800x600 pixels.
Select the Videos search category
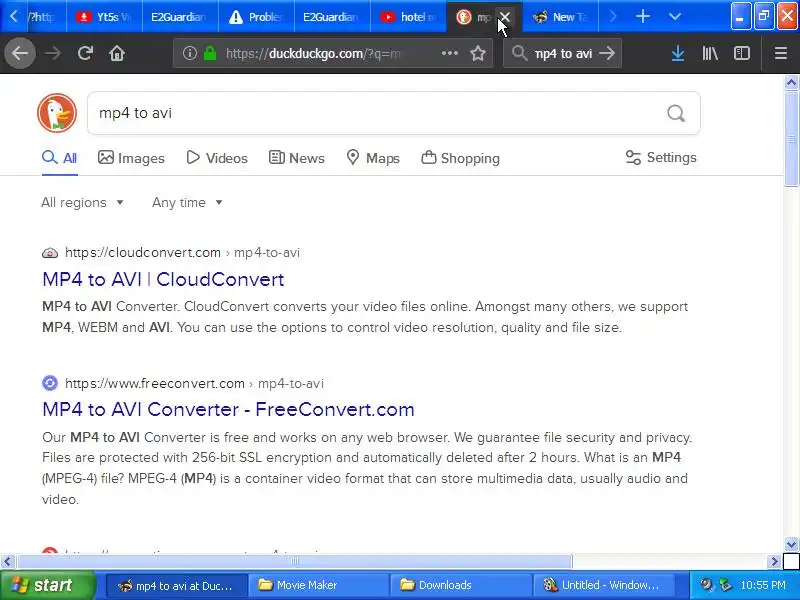click(x=217, y=158)
